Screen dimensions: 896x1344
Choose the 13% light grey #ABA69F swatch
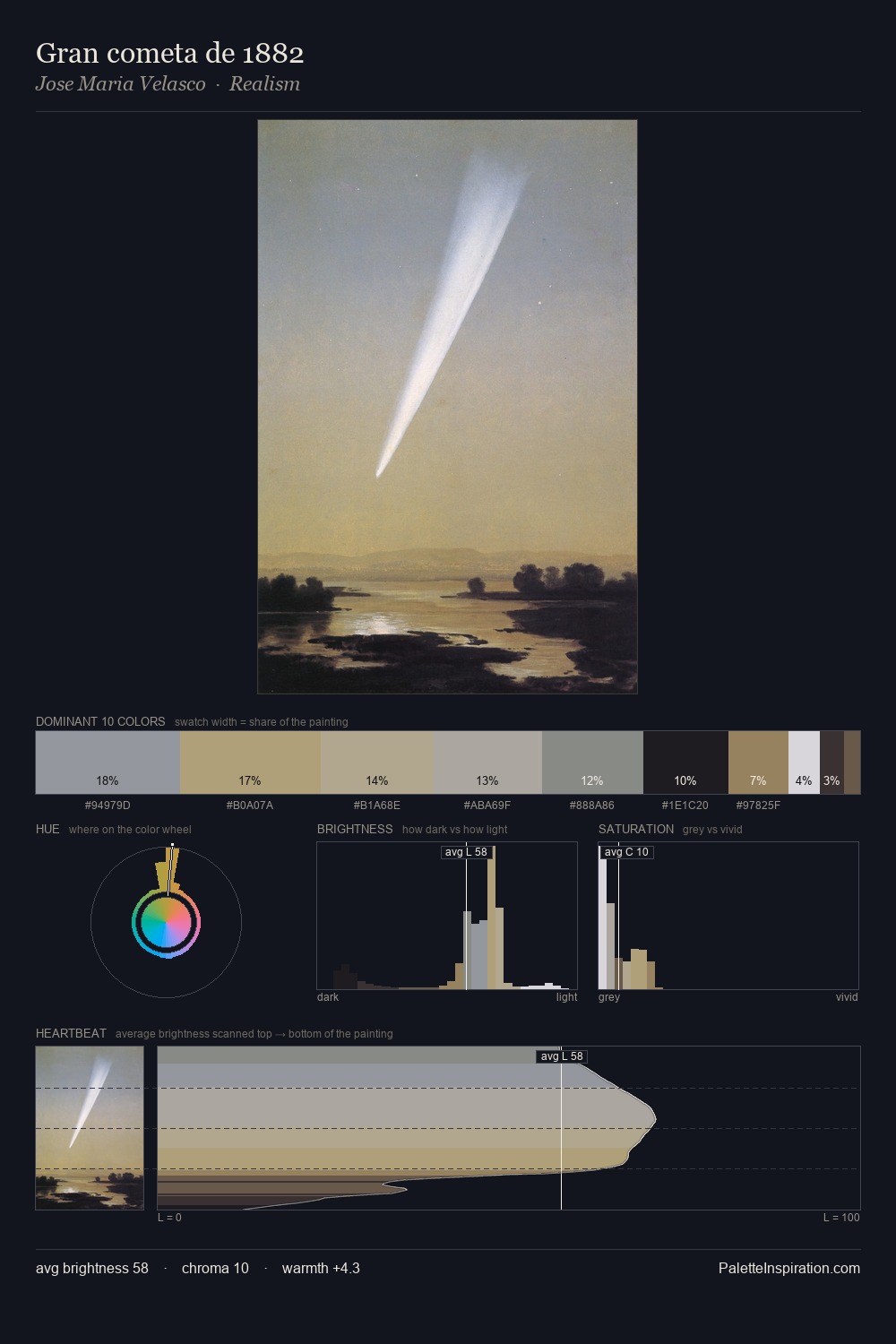(488, 762)
